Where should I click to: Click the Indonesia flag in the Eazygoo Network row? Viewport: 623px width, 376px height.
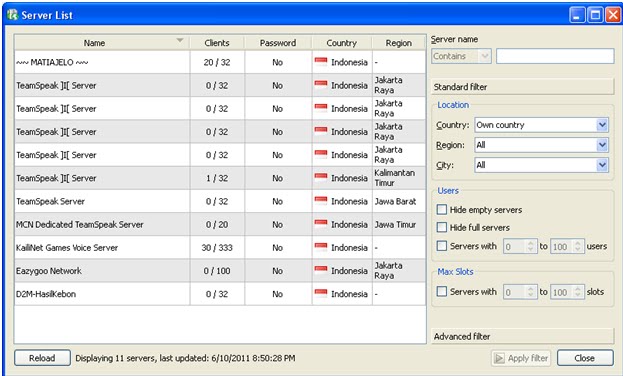click(321, 270)
